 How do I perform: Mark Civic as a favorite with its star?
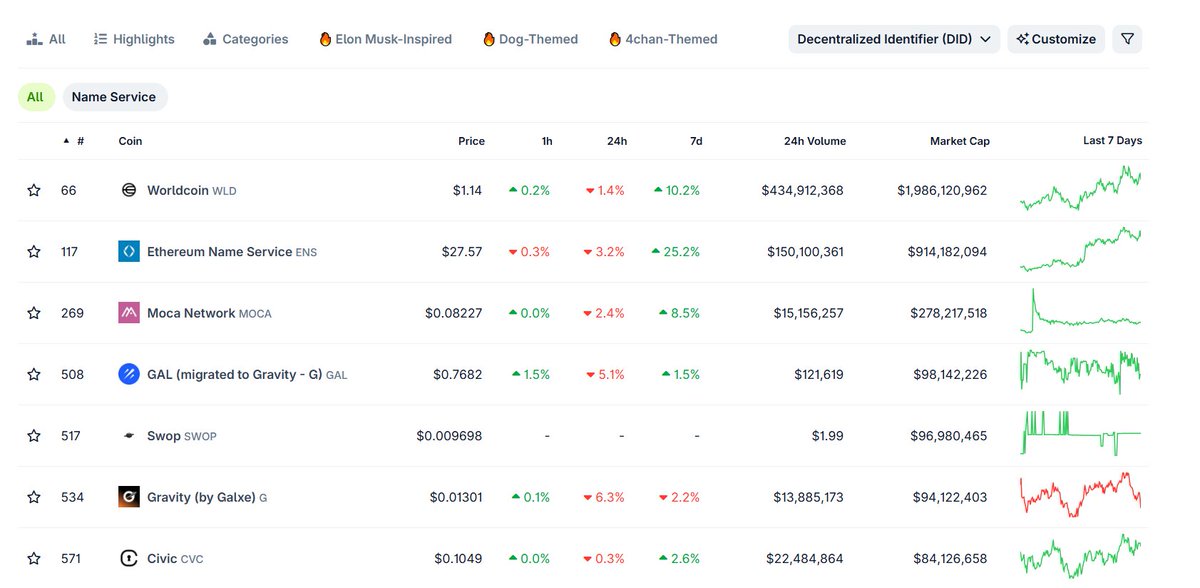pyautogui.click(x=34, y=559)
